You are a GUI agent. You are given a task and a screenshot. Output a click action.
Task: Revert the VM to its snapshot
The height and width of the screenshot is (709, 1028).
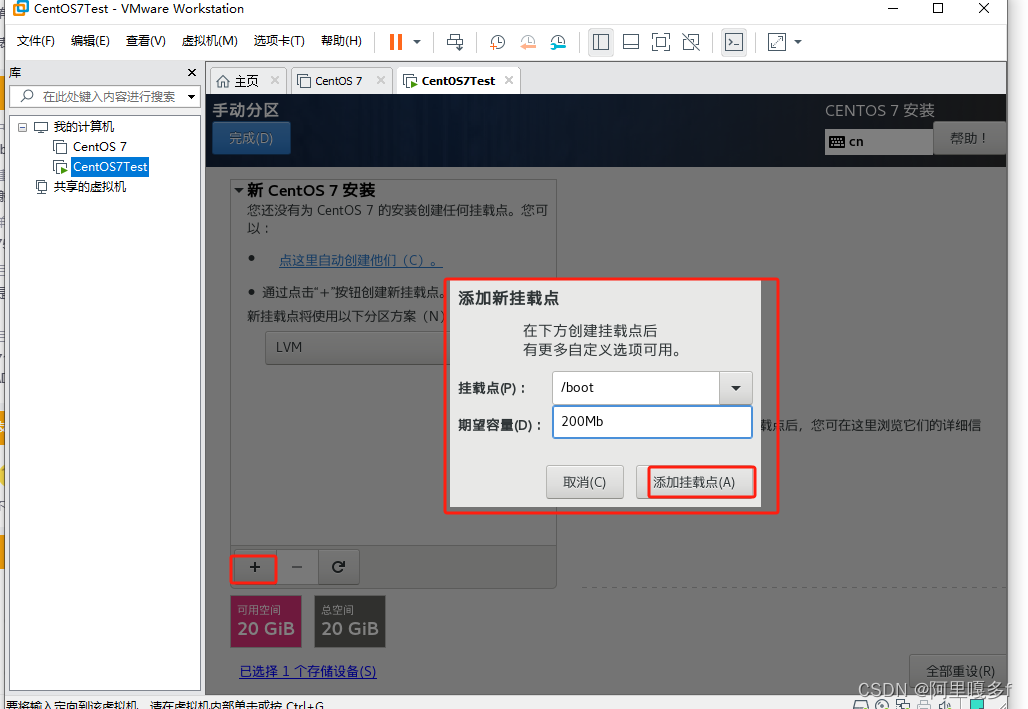(x=528, y=42)
